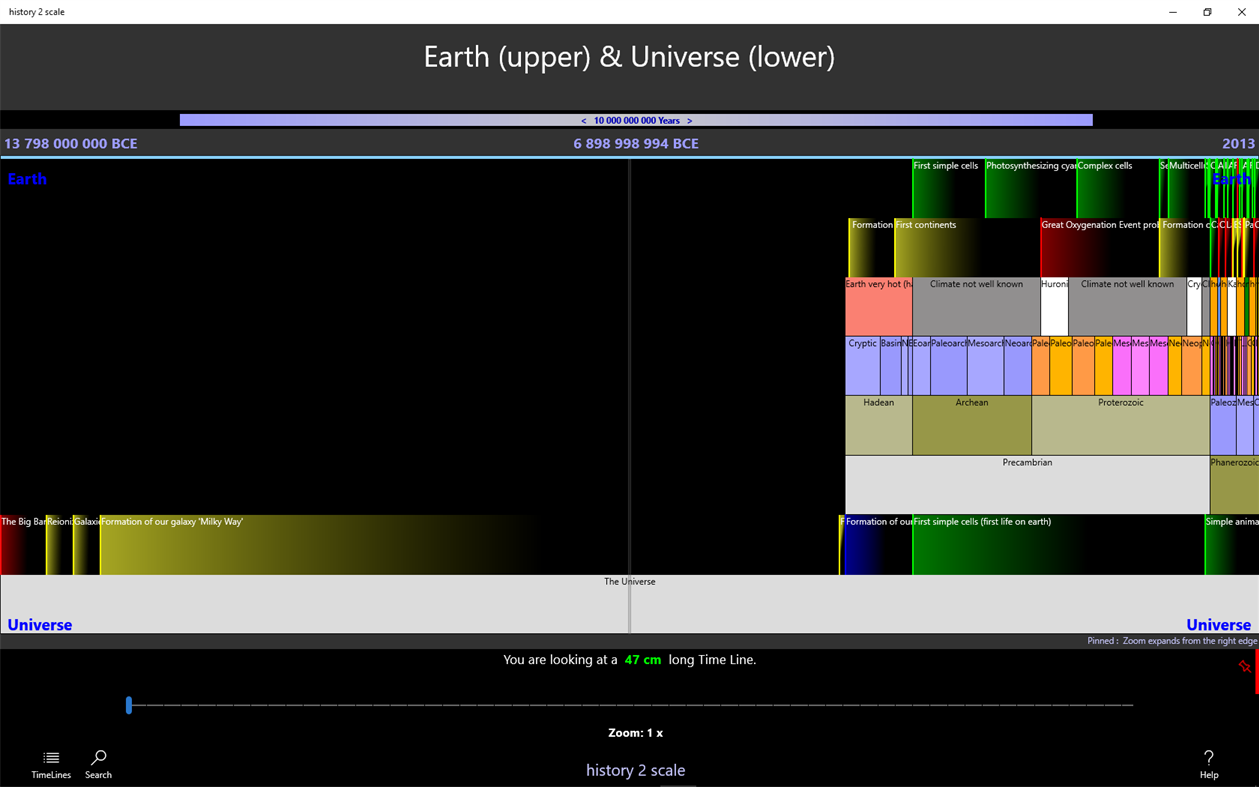Select The Big Bang event
1259x787 pixels.
[x=23, y=545]
